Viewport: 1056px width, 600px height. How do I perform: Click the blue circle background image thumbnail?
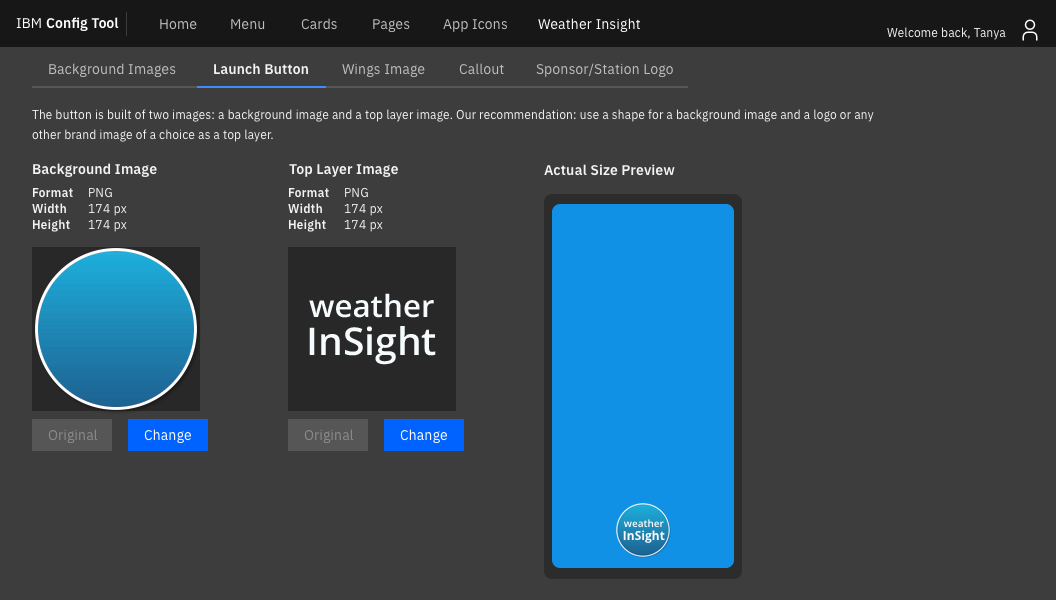coord(116,329)
